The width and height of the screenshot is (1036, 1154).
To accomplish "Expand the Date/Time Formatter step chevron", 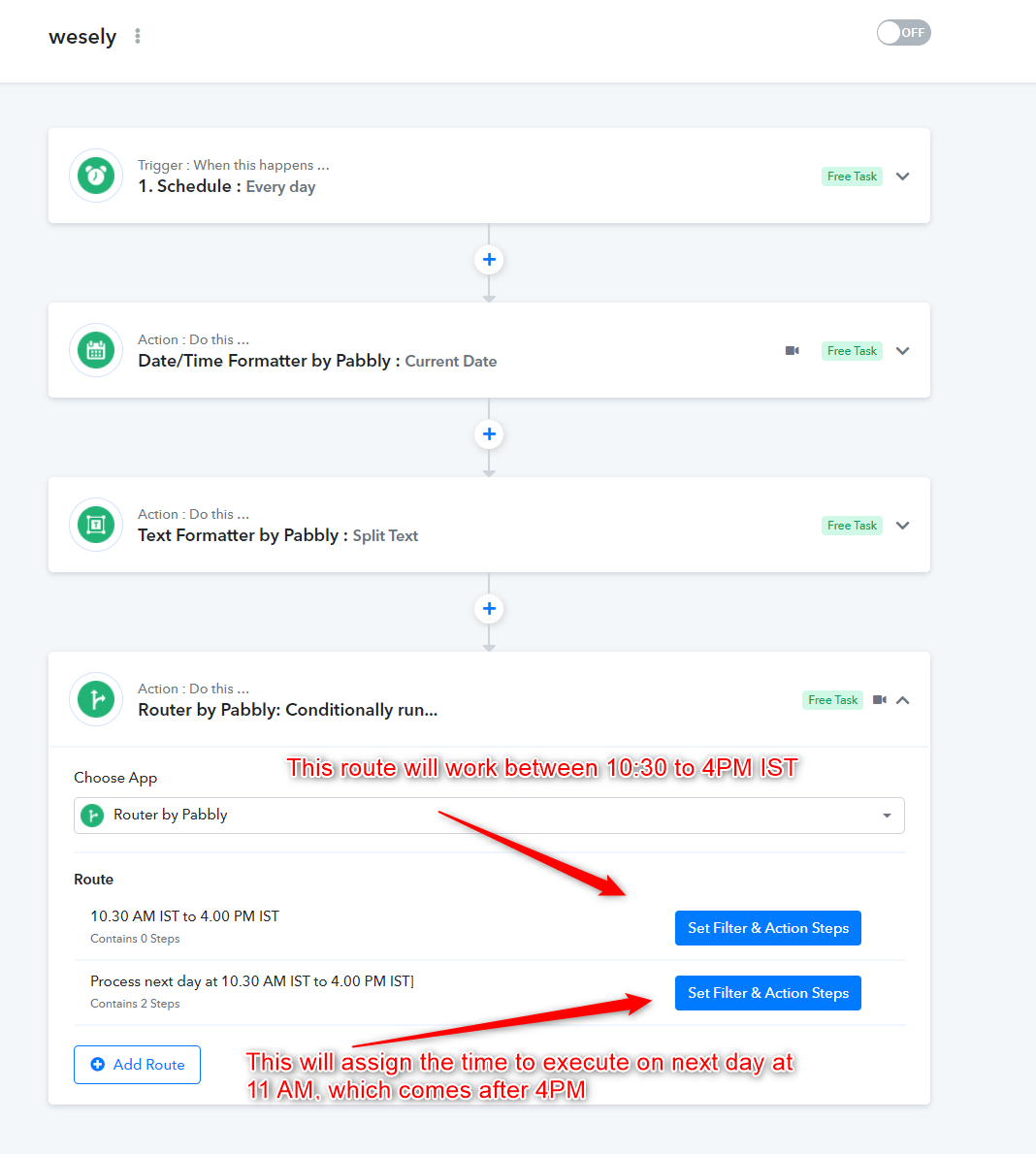I will [x=903, y=350].
